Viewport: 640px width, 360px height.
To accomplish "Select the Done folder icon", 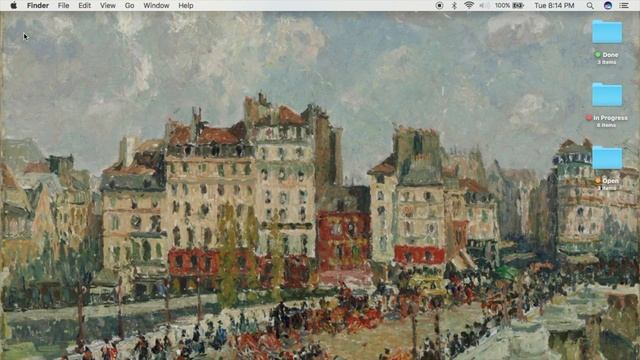I will point(607,31).
